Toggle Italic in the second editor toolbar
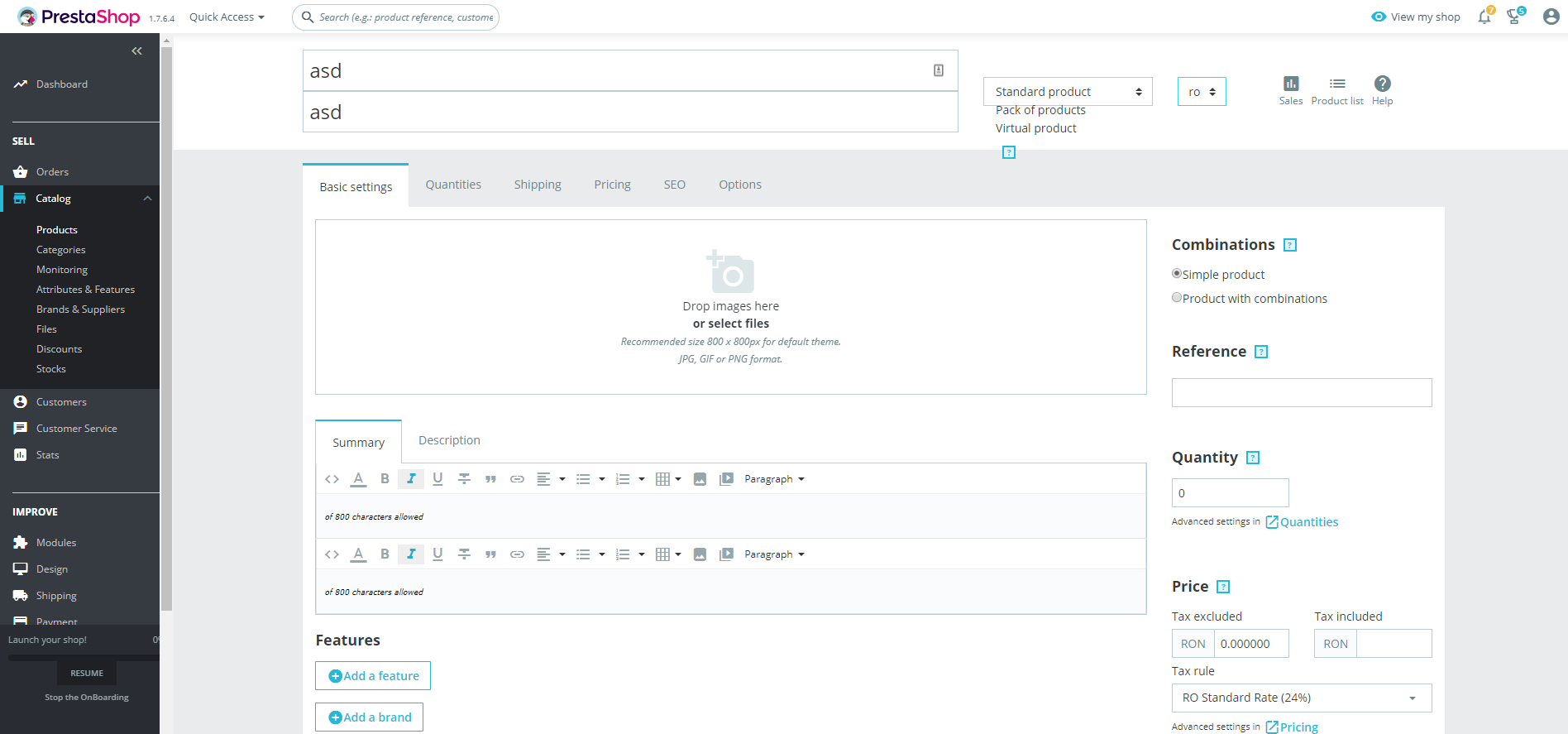The height and width of the screenshot is (734, 1568). click(411, 554)
